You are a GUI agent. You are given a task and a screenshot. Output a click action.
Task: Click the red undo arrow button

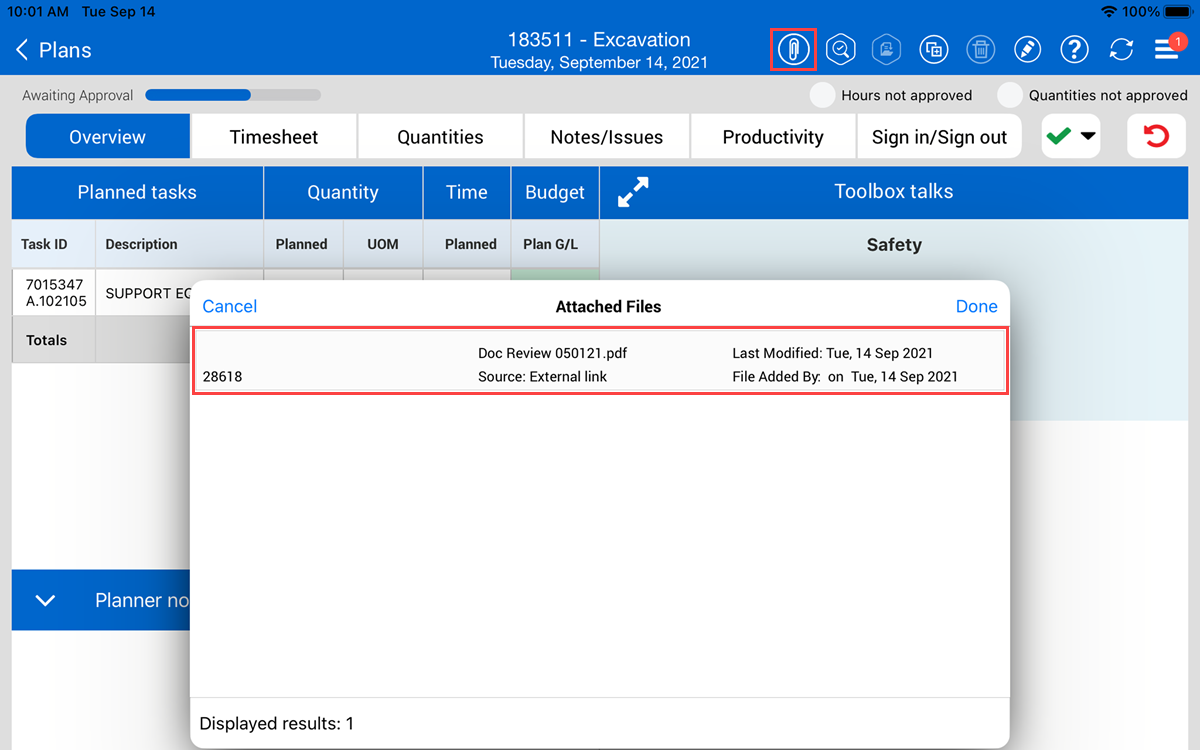coord(1156,136)
